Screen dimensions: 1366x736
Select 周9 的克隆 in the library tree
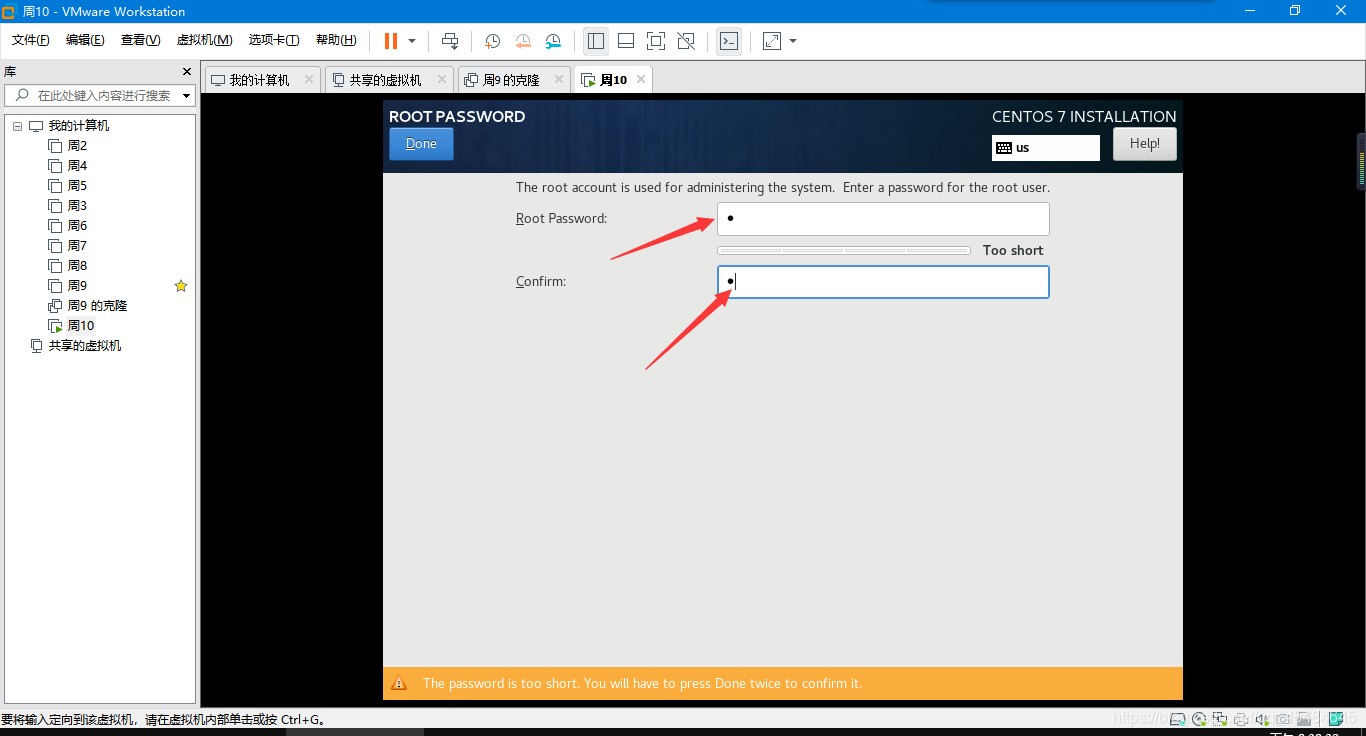tap(97, 306)
